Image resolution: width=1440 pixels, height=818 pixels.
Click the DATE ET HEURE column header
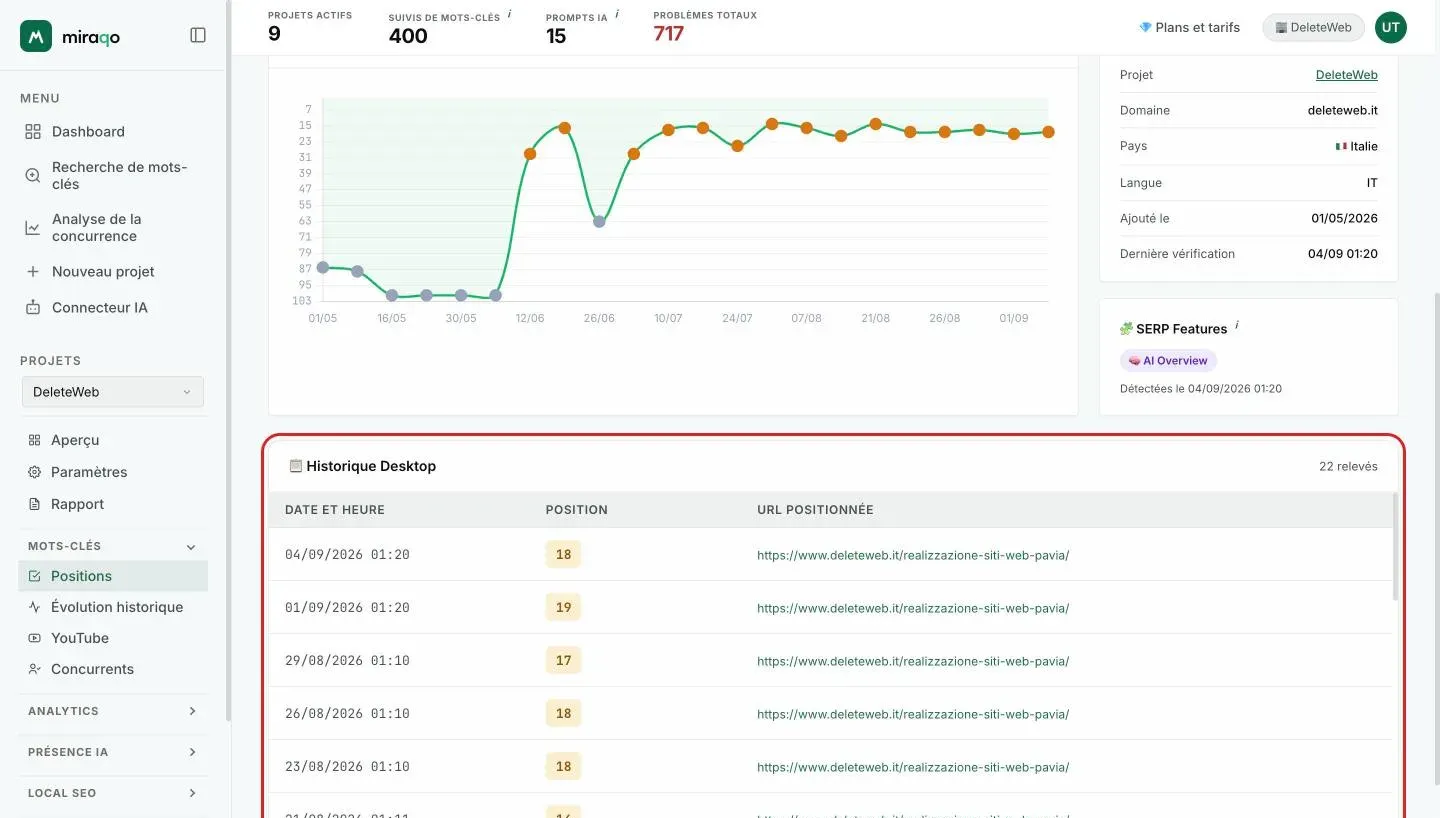tap(335, 510)
